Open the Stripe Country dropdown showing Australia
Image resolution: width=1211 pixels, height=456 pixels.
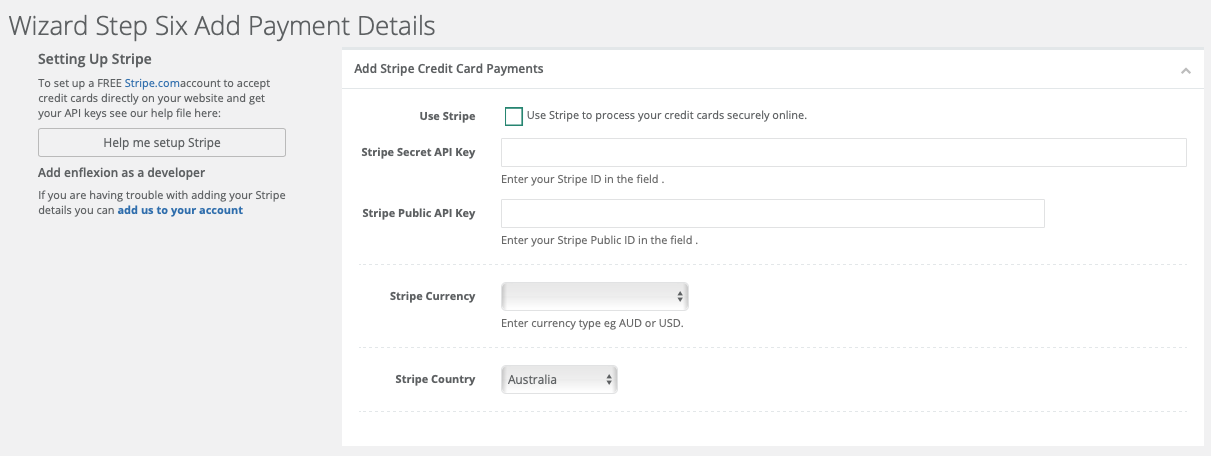559,380
